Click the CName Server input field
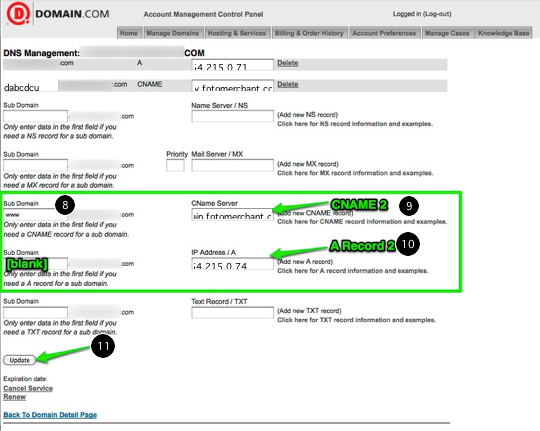 (x=233, y=215)
